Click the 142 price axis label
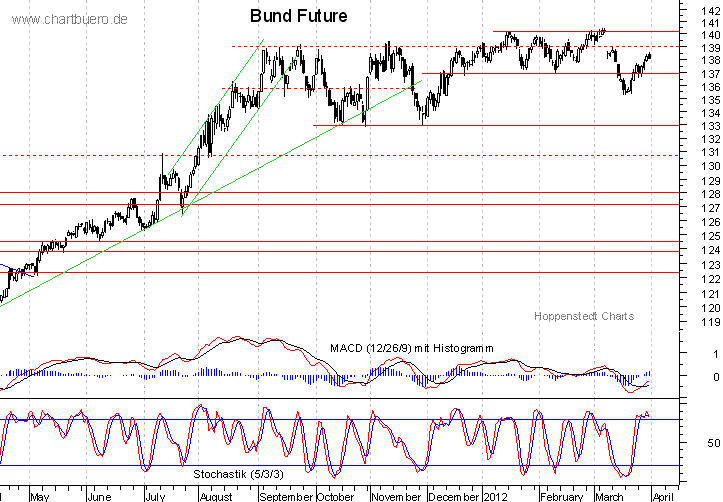 tap(710, 10)
